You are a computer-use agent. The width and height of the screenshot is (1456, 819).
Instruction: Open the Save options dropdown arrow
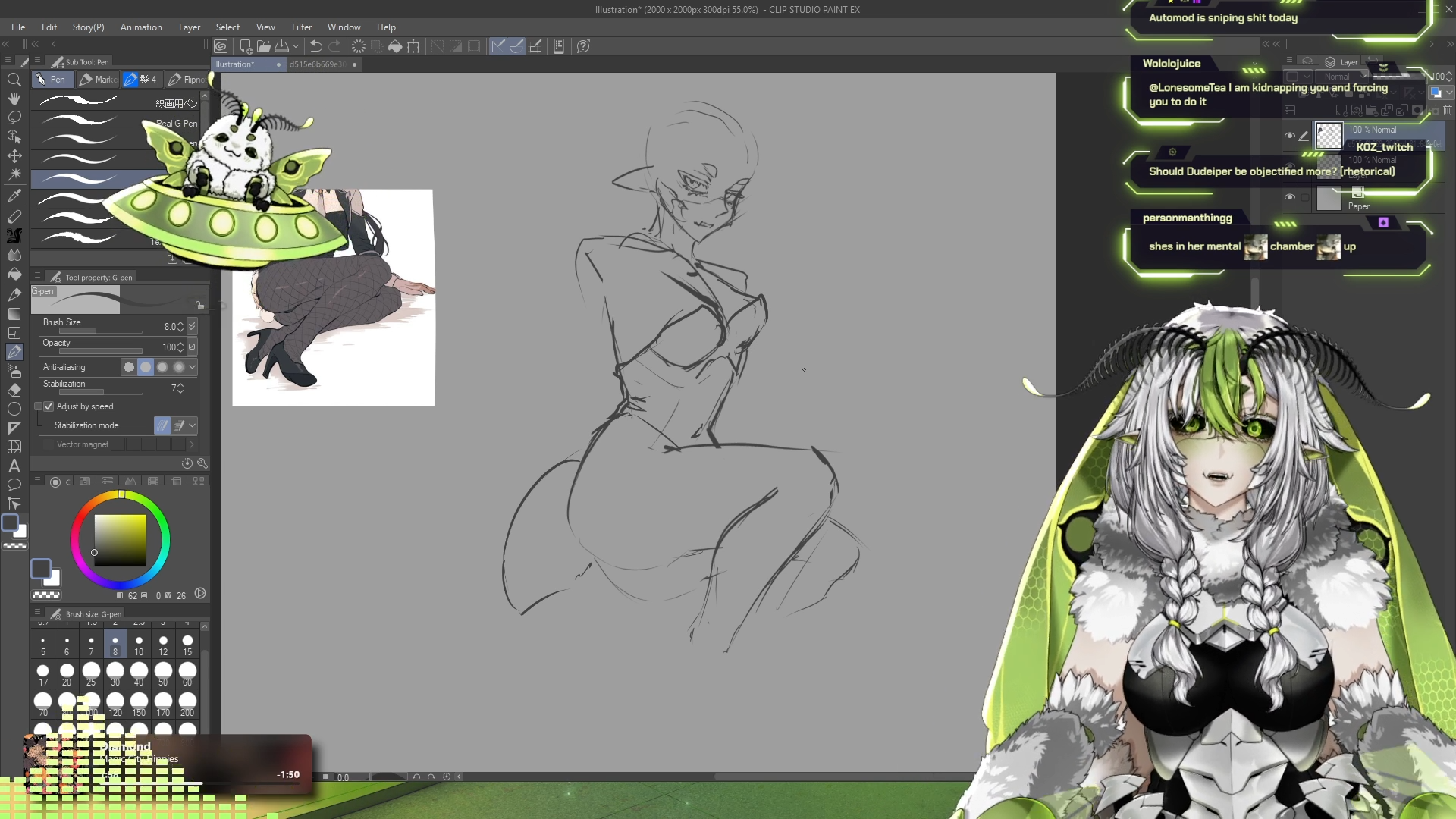click(x=296, y=46)
